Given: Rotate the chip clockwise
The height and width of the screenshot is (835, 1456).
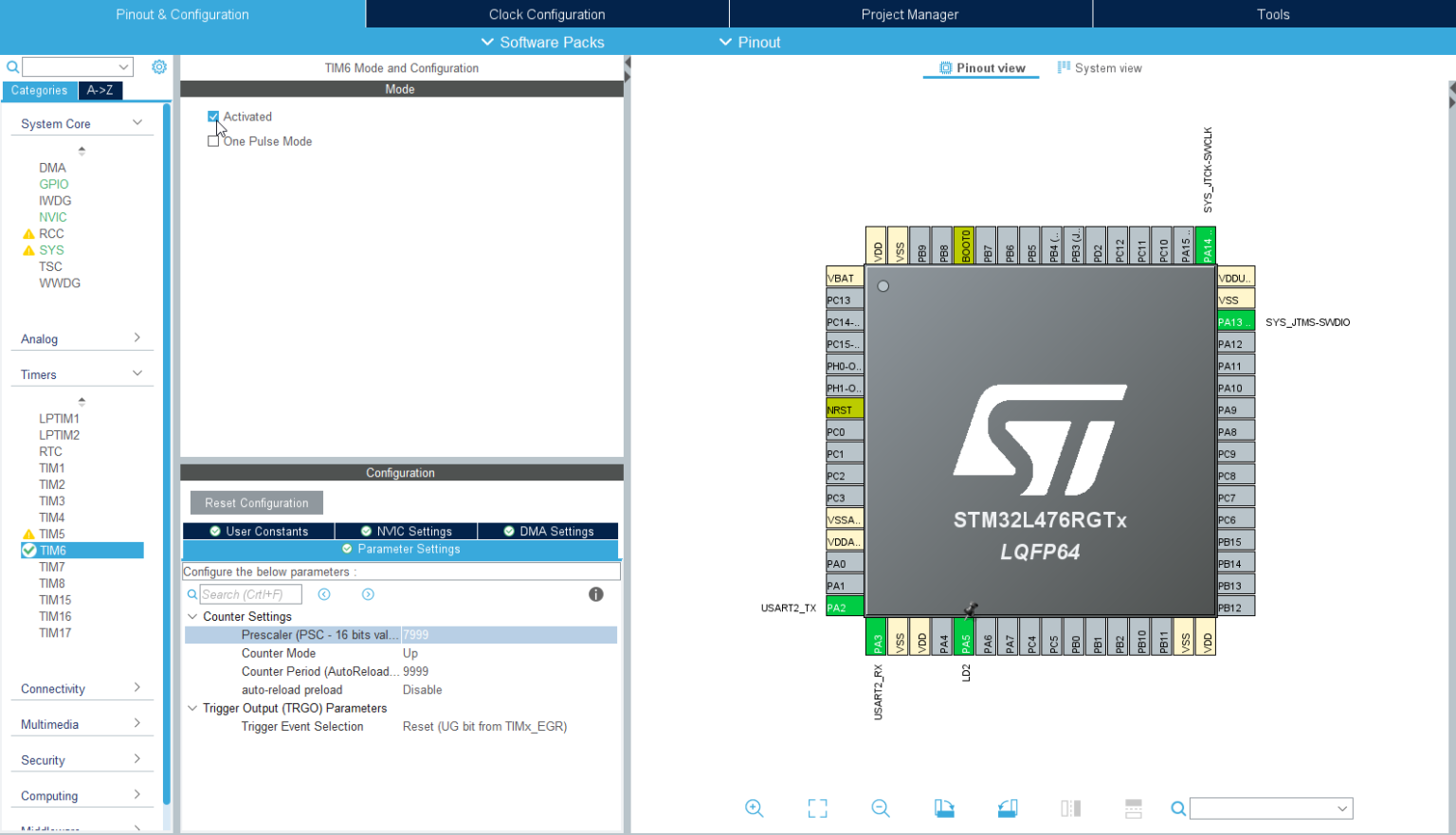Looking at the screenshot, I should click(x=944, y=808).
